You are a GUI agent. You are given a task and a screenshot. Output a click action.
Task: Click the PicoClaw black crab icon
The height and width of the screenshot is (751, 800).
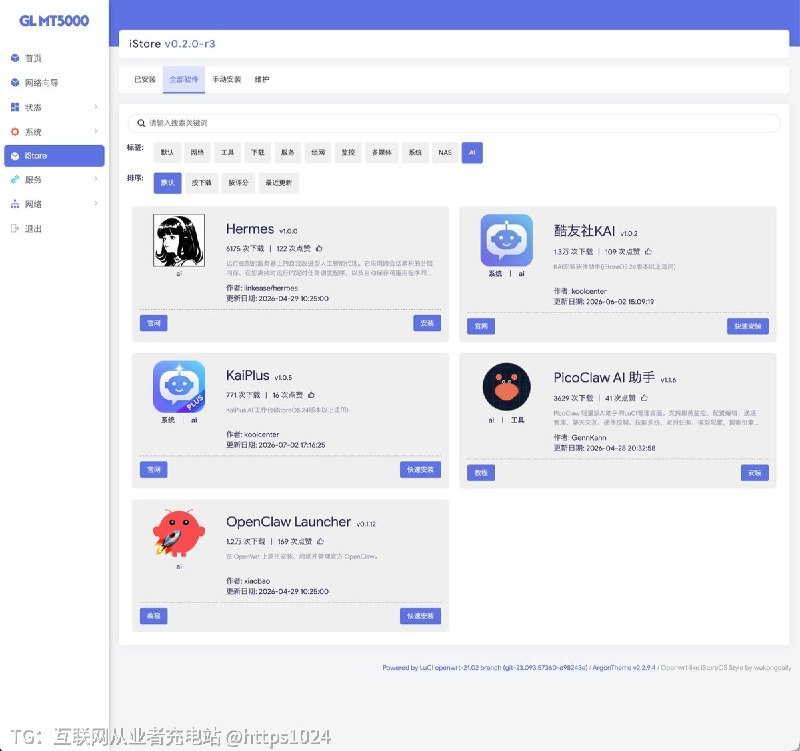tap(507, 387)
